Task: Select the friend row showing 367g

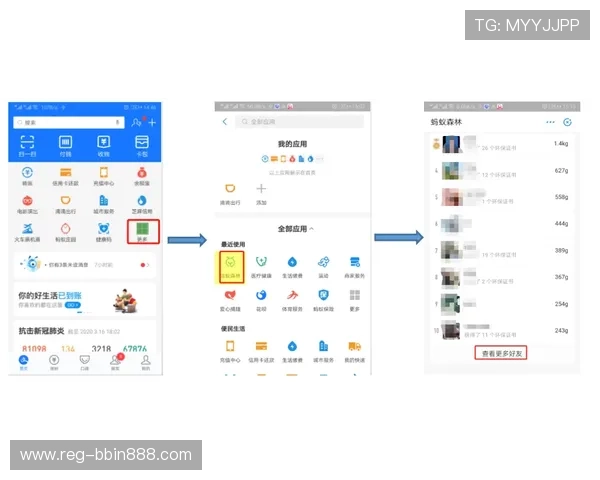Action: coord(502,277)
